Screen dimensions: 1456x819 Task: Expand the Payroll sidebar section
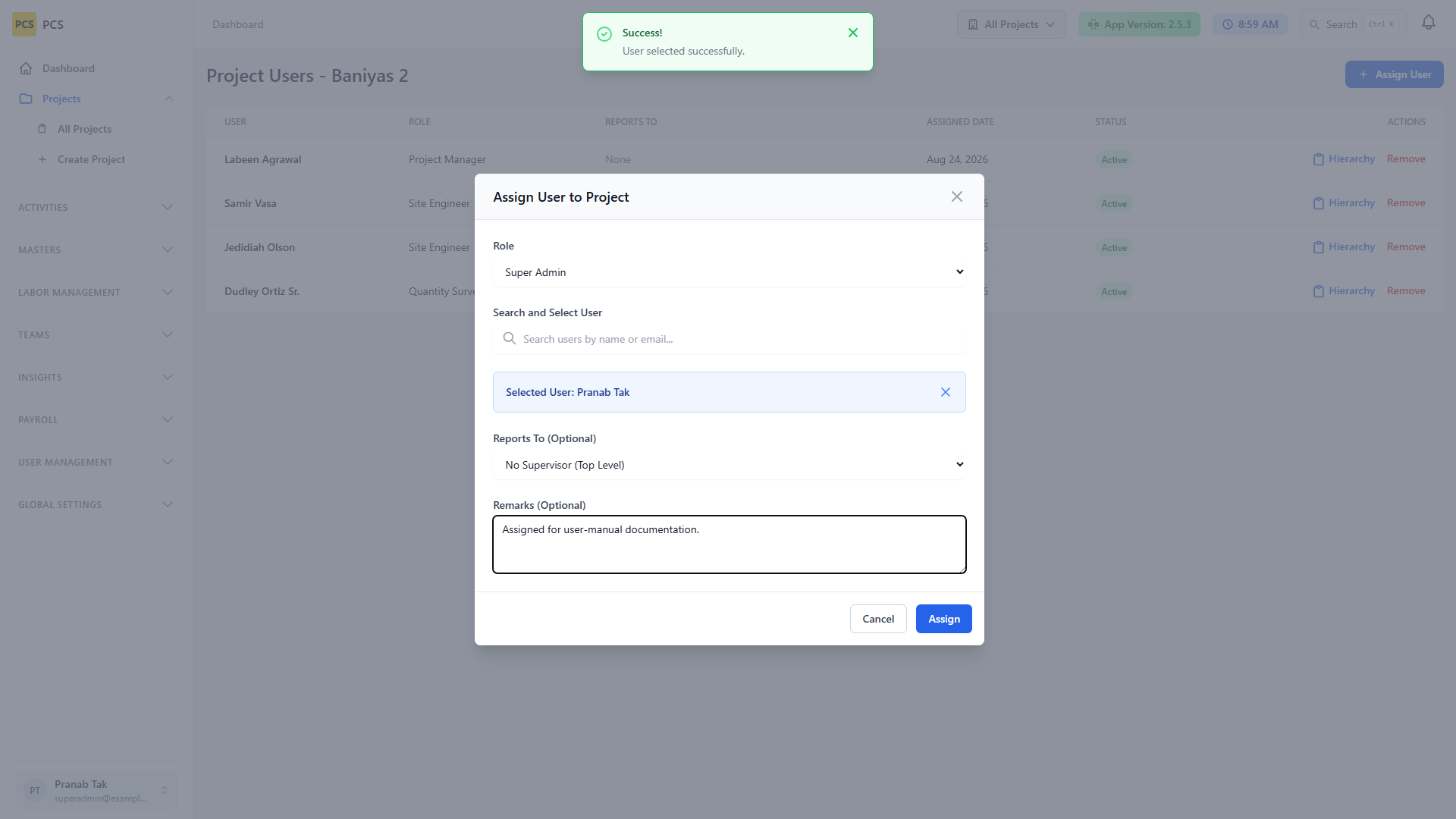coord(96,419)
